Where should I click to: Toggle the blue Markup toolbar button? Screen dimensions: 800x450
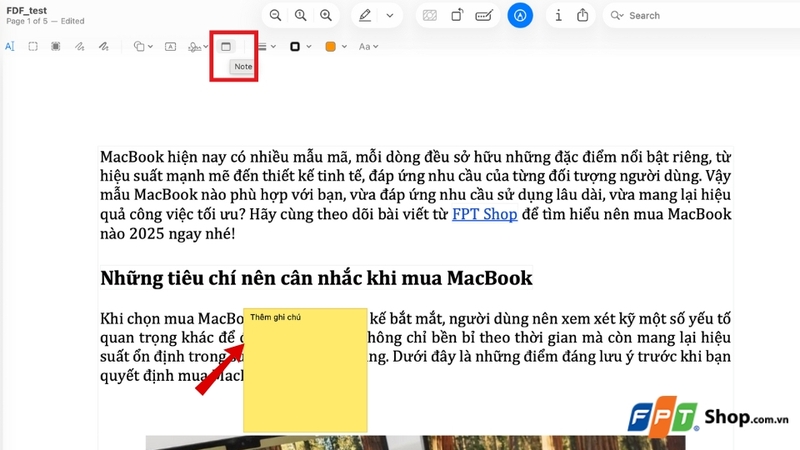(520, 15)
